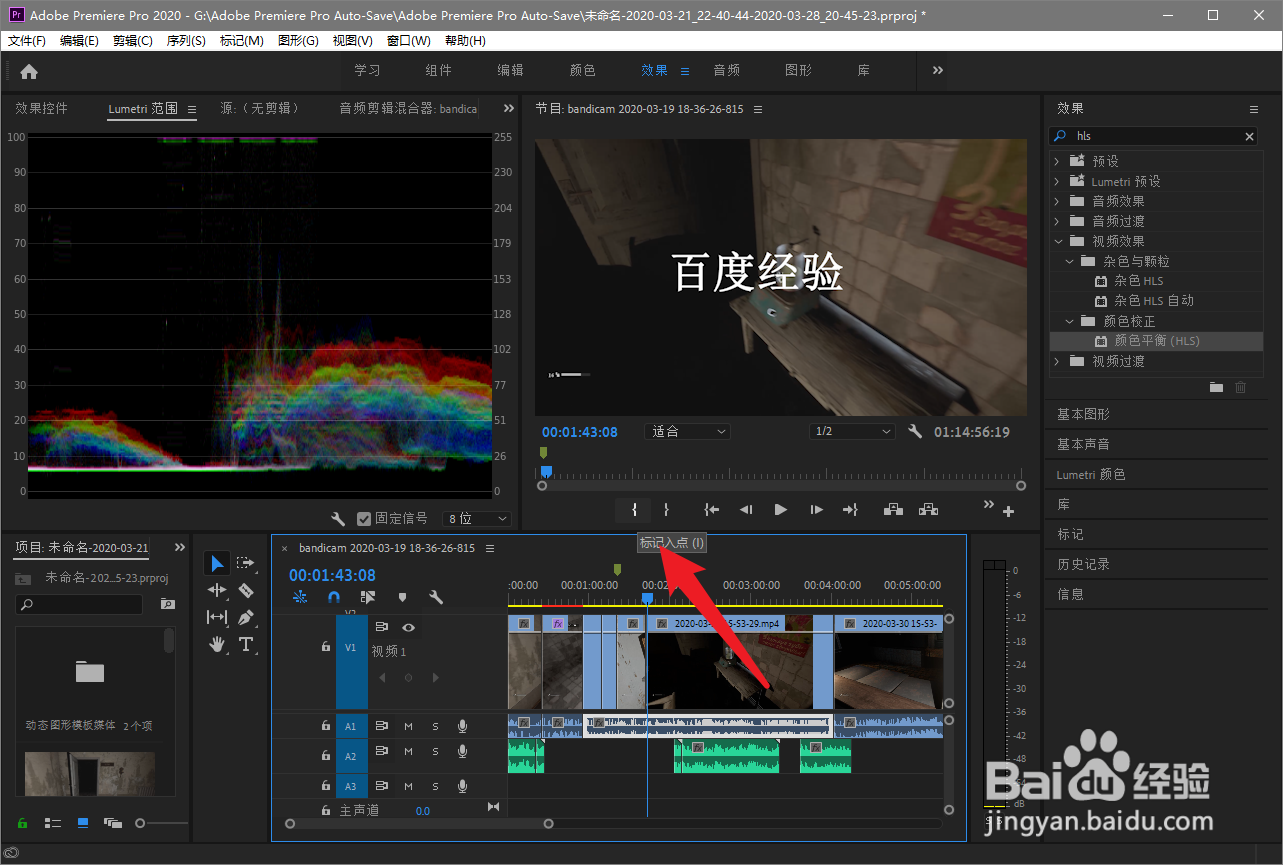Select the Pen tool
Viewport: 1283px width, 865px height.
pyautogui.click(x=246, y=617)
